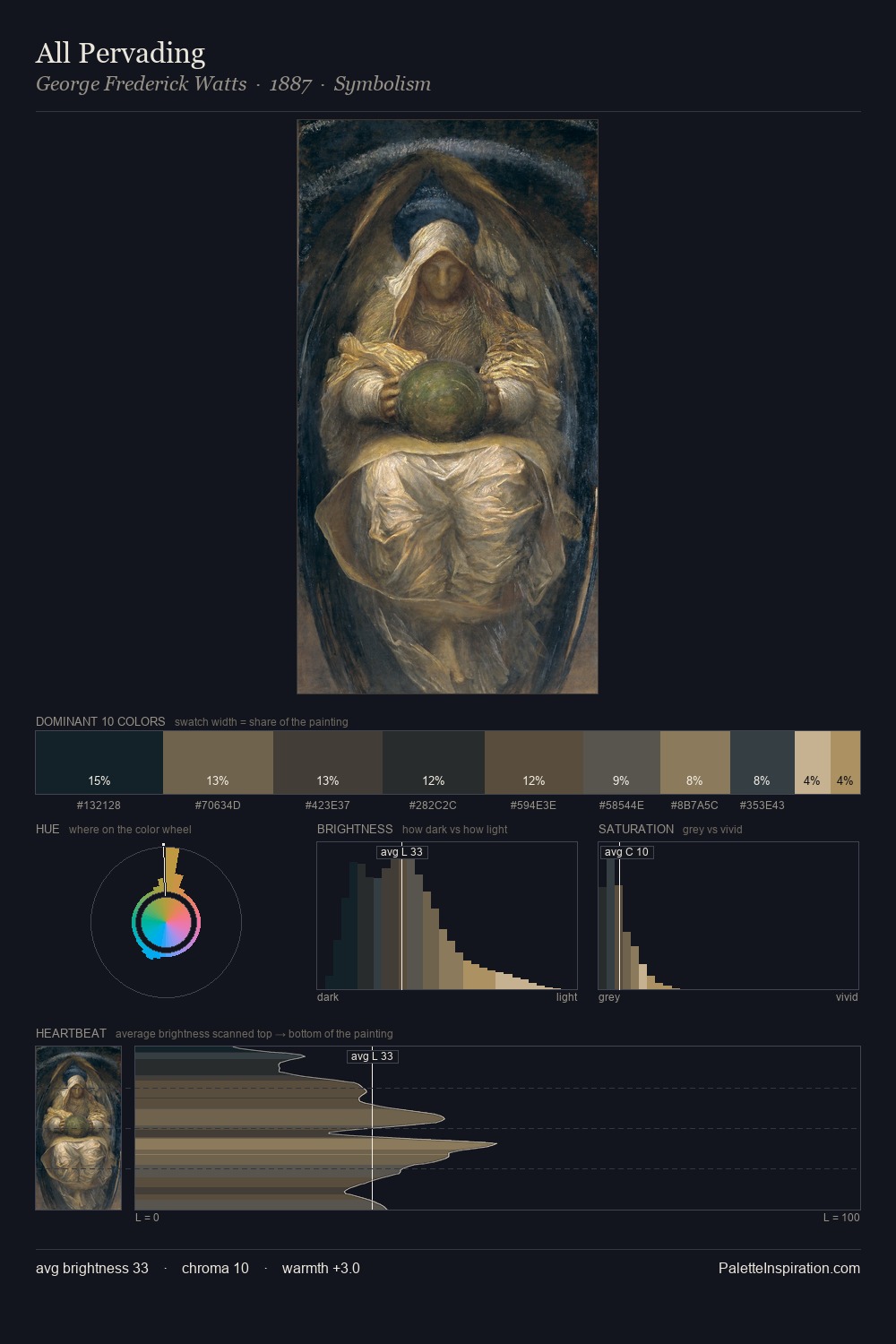
Task: Click the 'light' axis label under Brightness
Action: (x=566, y=997)
